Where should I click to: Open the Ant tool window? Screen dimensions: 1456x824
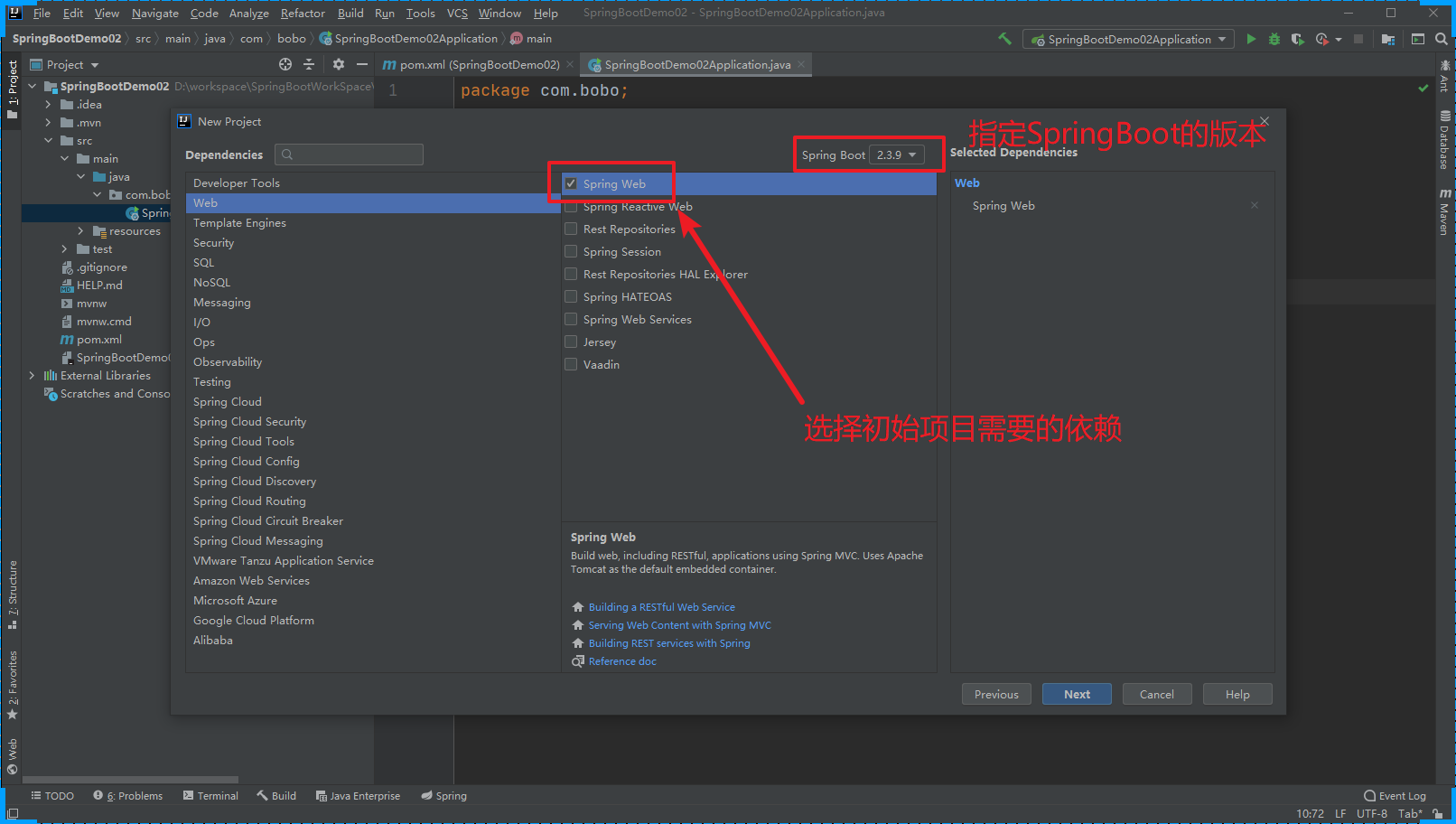(x=1445, y=76)
